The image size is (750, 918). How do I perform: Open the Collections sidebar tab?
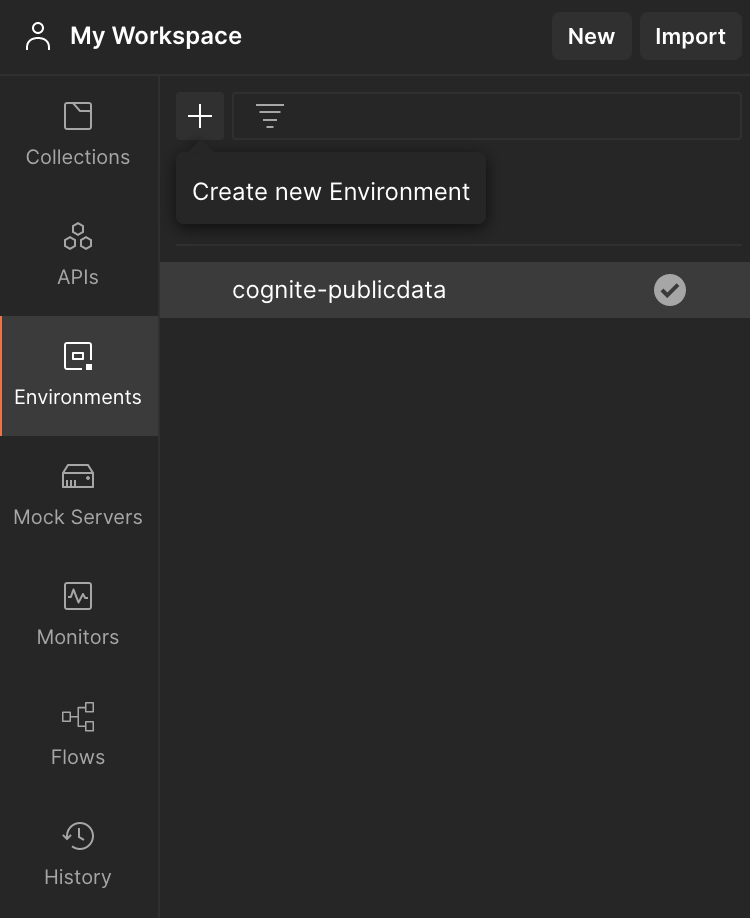(x=78, y=136)
